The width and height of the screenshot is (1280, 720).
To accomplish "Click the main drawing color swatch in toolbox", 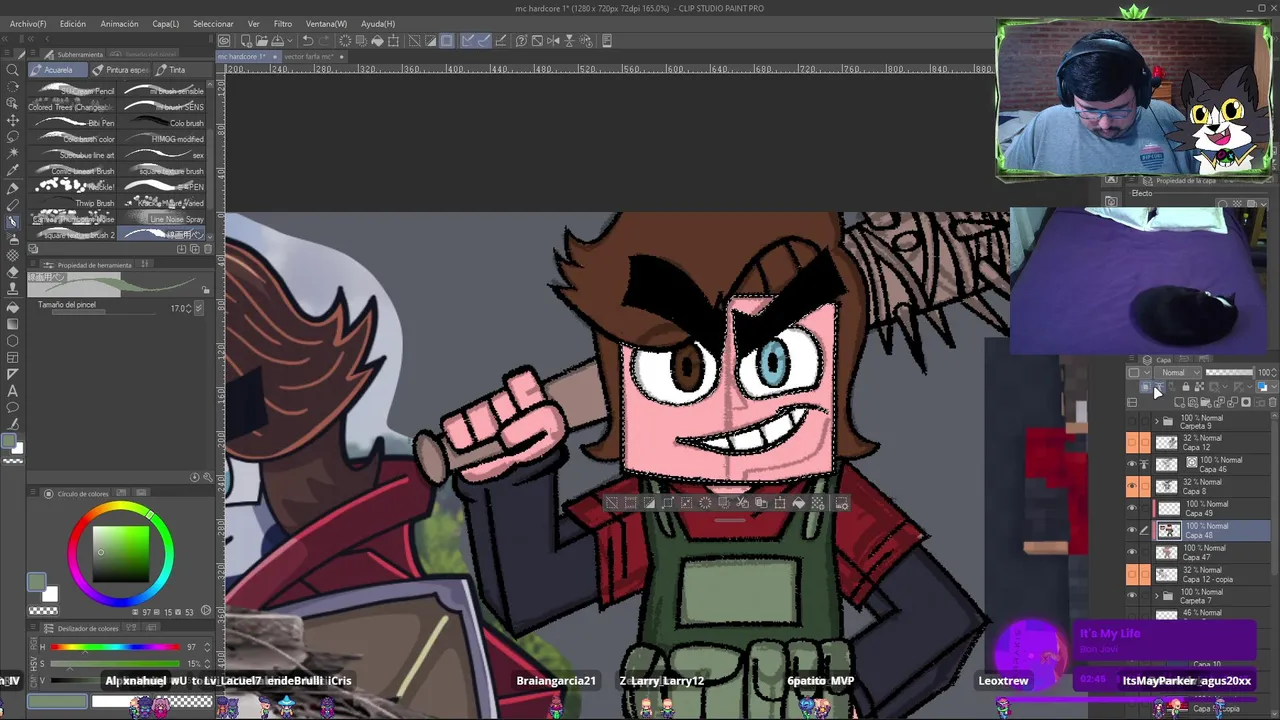I will tap(10, 442).
